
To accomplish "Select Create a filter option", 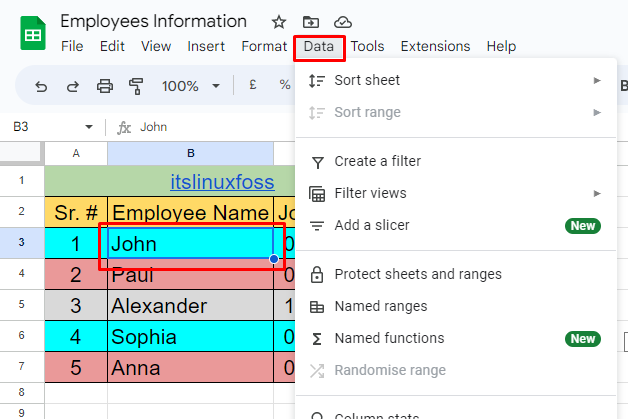I will (456, 161).
